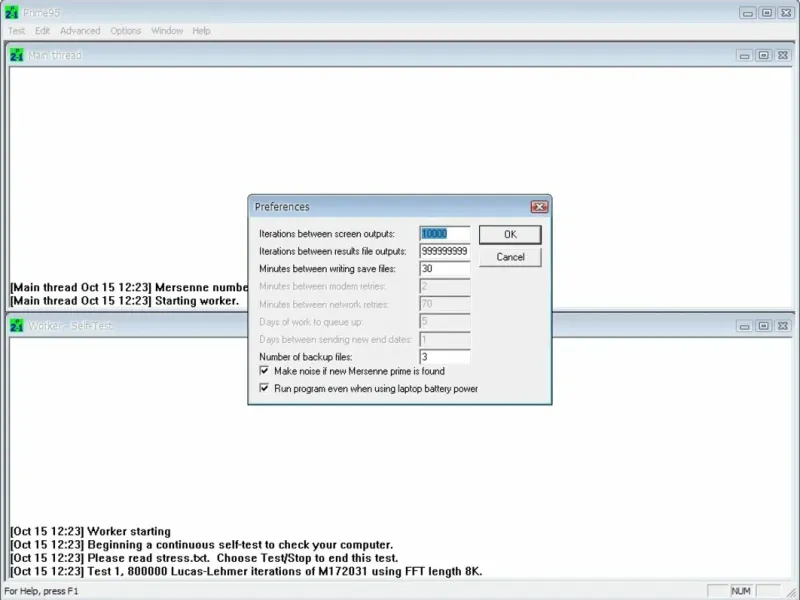800x600 pixels.
Task: Click the Main thread window title text
Action: point(55,55)
